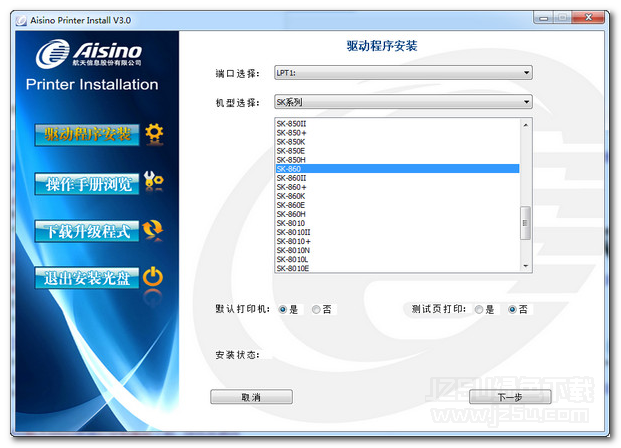Click the wrench icon beside 操作手册浏览
Screen dimensions: 621x448
(154, 181)
